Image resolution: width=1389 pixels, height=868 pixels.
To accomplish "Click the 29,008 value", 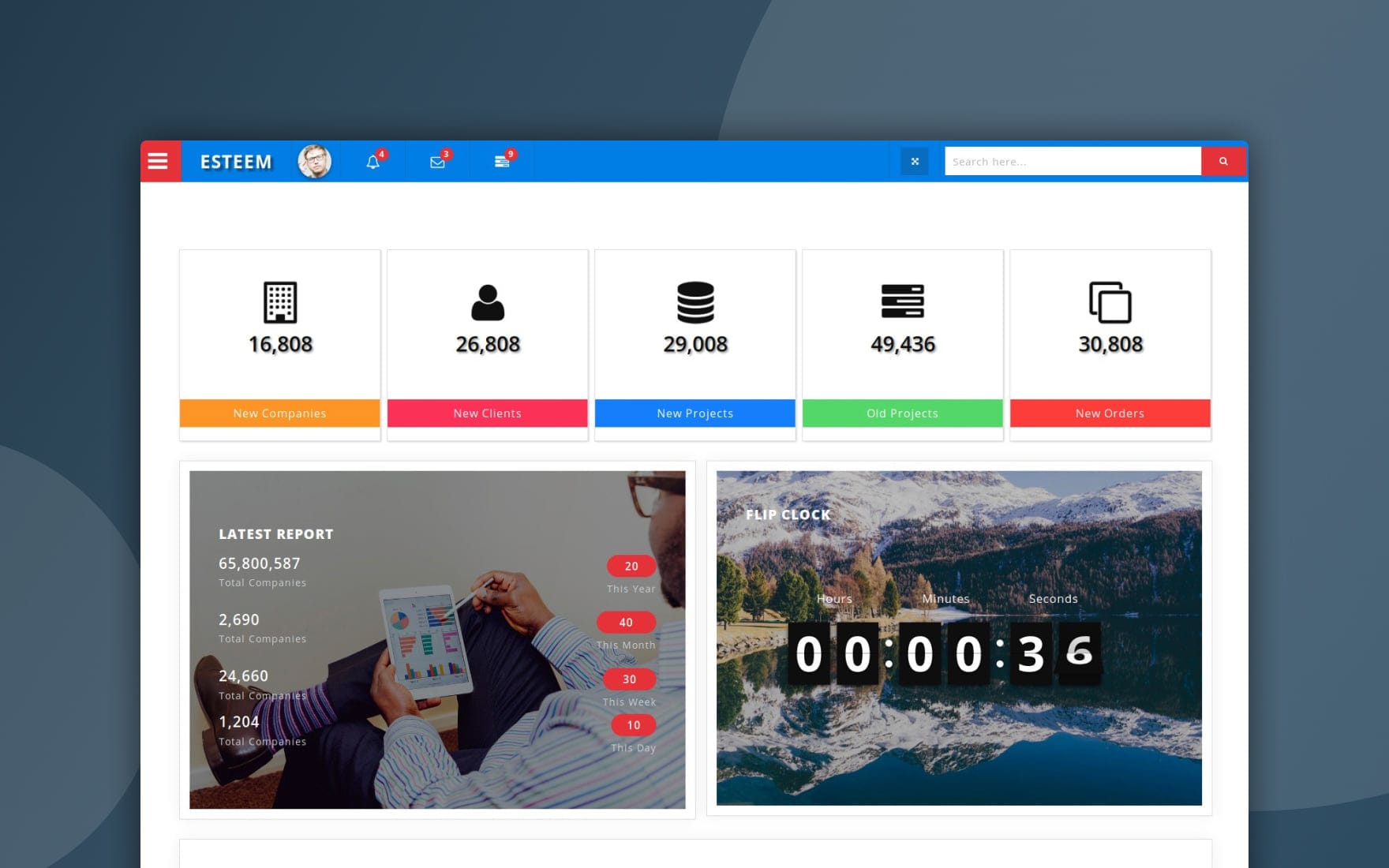I will 695,344.
